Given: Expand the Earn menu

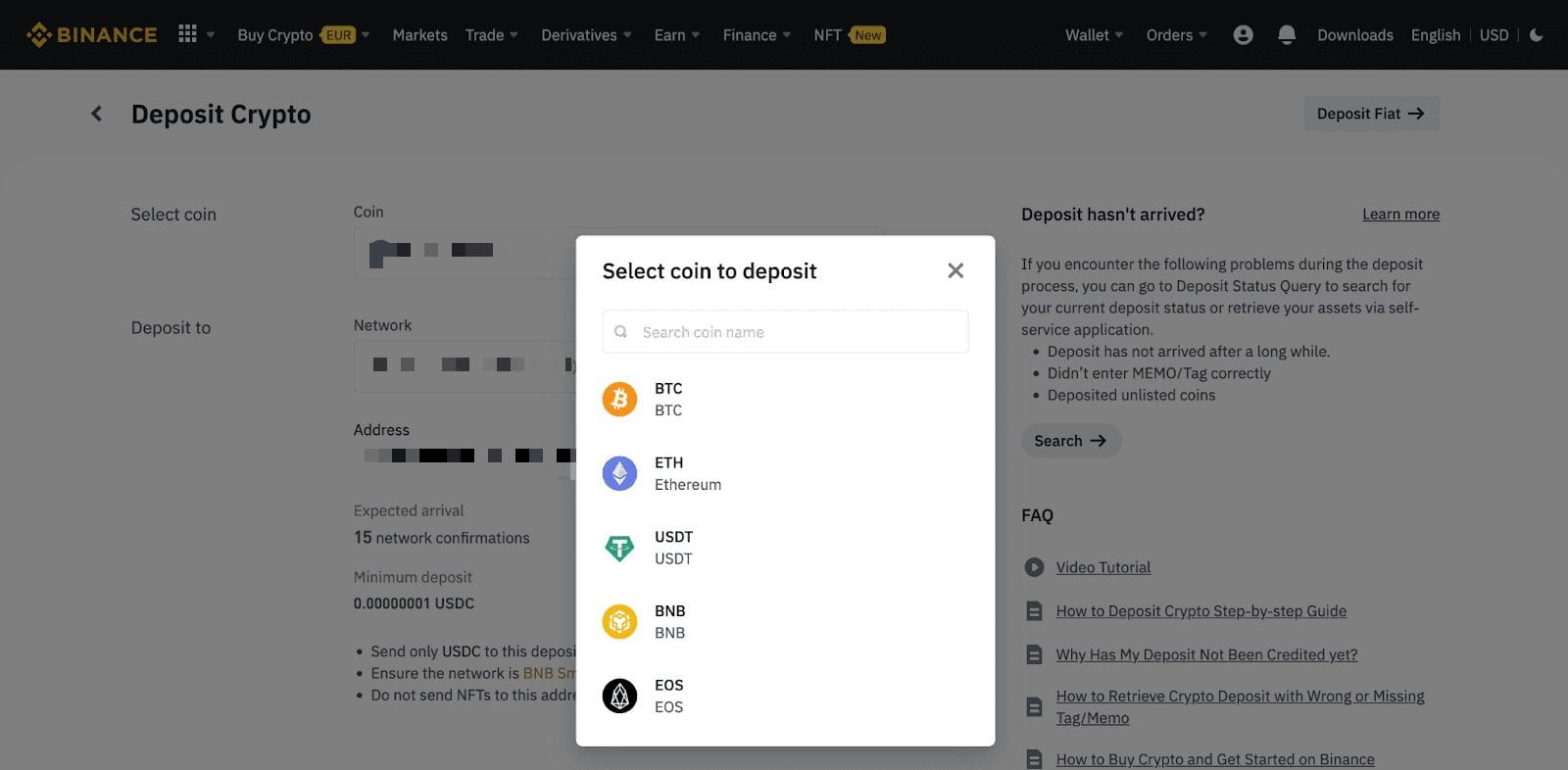Looking at the screenshot, I should [x=677, y=35].
